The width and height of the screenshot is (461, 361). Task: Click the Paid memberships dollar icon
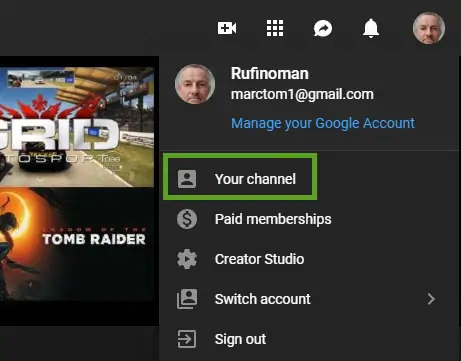tap(187, 219)
